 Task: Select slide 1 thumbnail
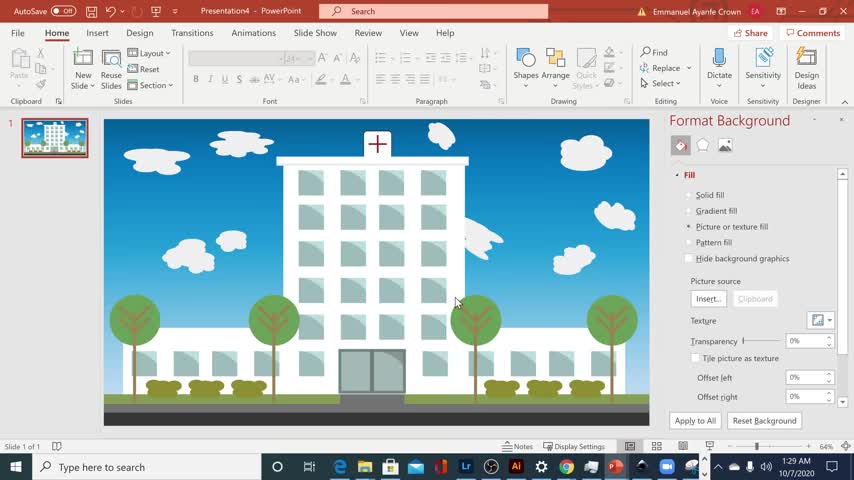pos(54,138)
